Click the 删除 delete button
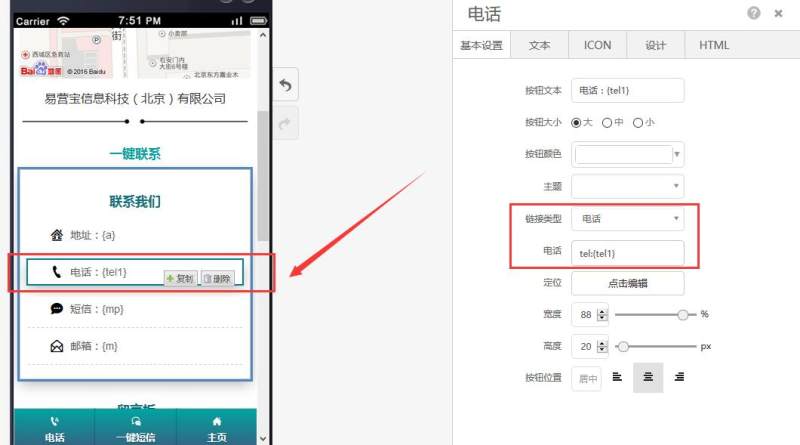The height and width of the screenshot is (445, 800). (217, 279)
